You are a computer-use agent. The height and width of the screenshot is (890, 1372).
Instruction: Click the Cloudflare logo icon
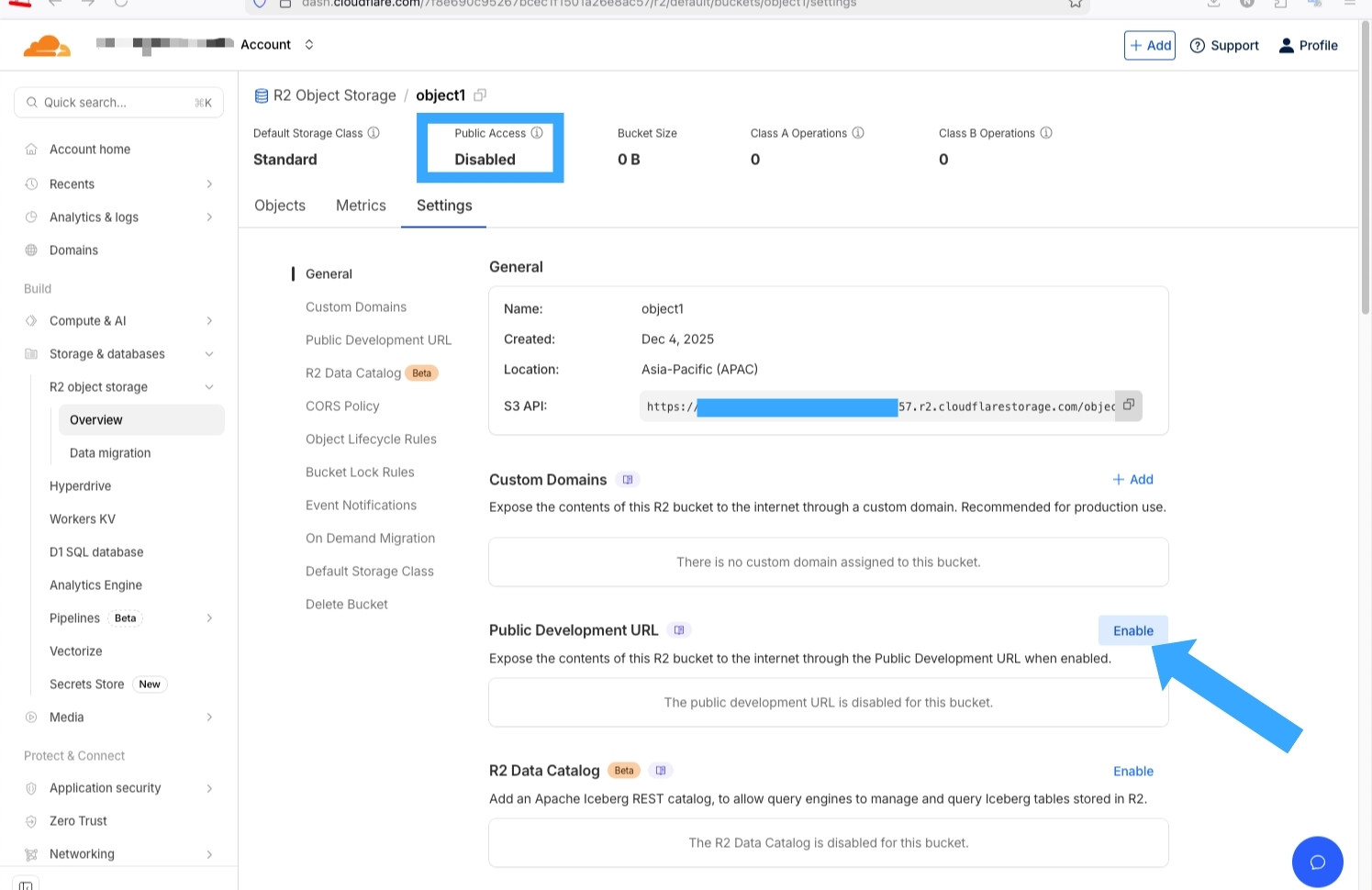coord(47,46)
